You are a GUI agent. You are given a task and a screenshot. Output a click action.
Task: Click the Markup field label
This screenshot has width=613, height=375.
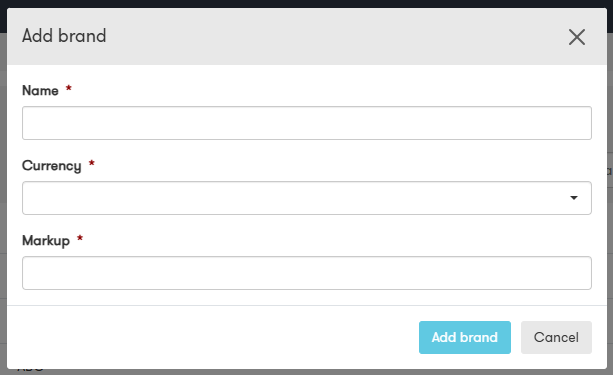(x=46, y=241)
